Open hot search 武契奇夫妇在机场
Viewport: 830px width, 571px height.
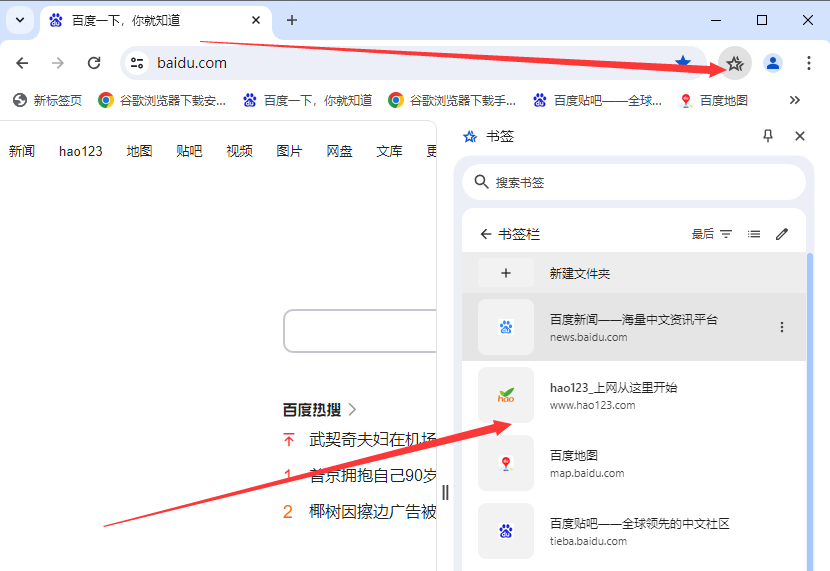pos(372,439)
